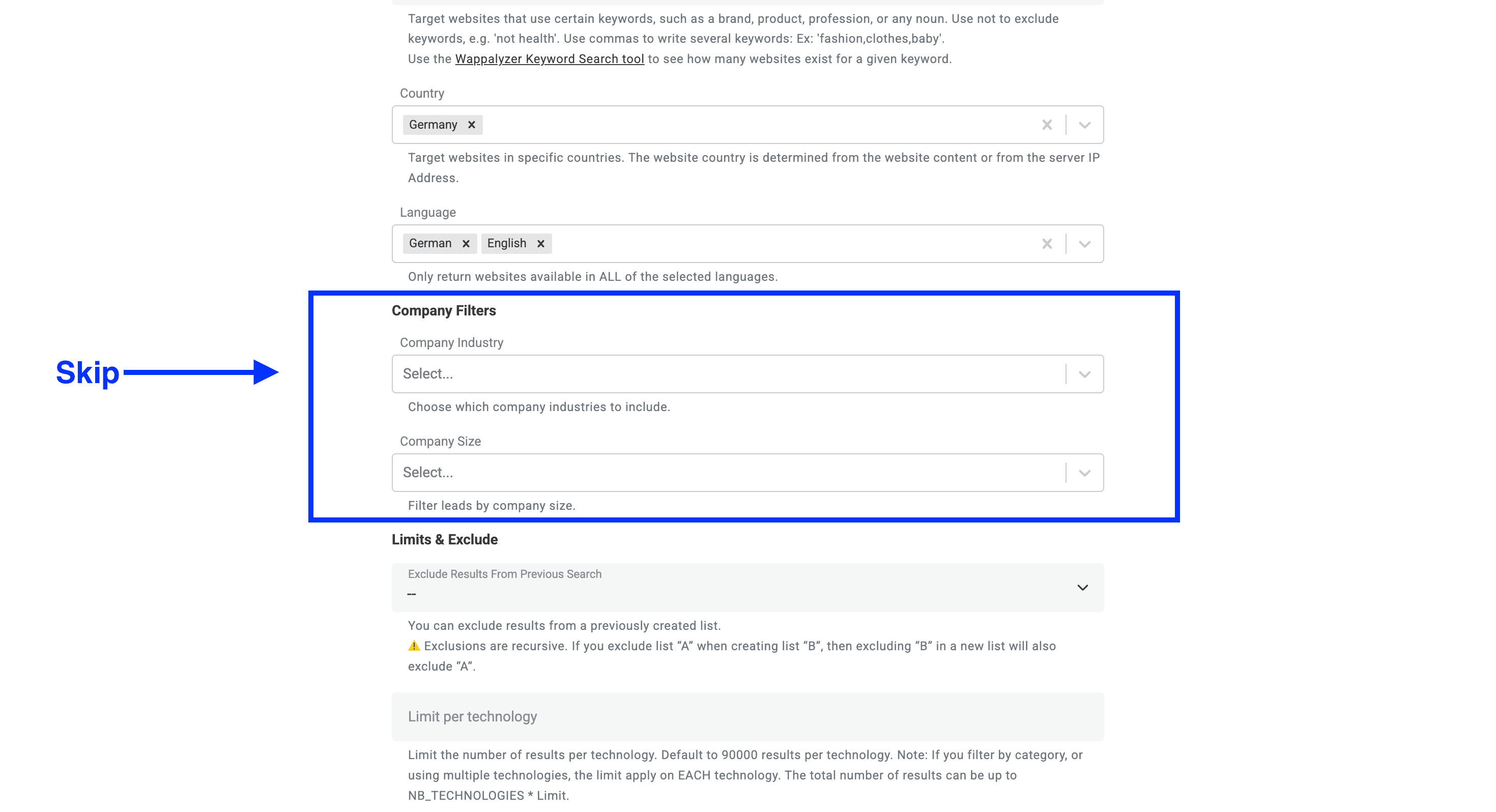
Task: Remove the Germany country tag
Action: (471, 124)
